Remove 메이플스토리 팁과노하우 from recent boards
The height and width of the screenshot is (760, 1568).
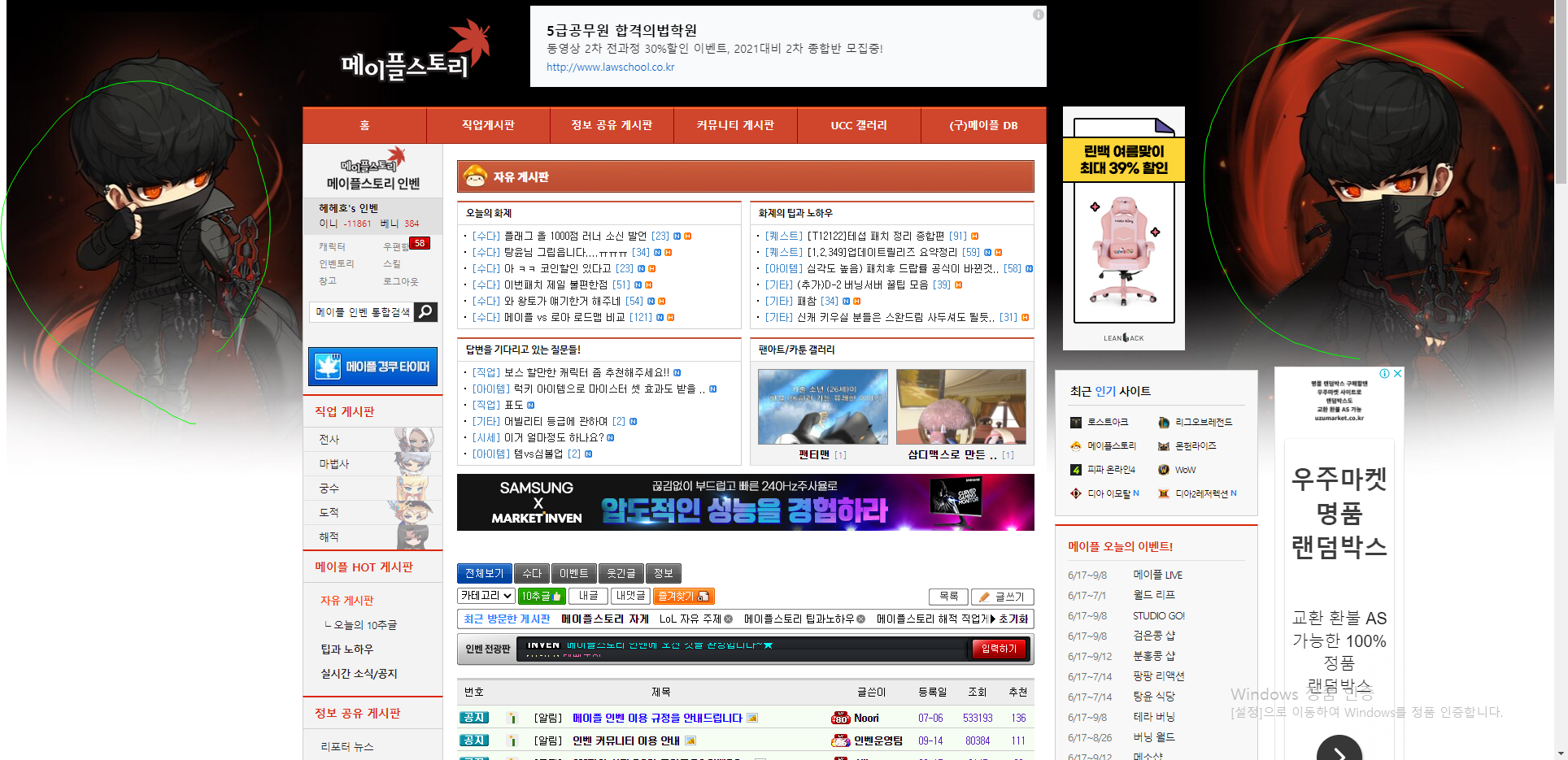(860, 619)
